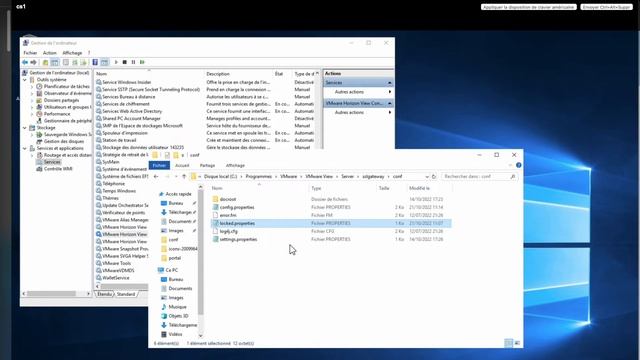Click Back arrow in Computer Management toolbar
Image resolution: width=640 pixels, height=360 pixels.
click(25, 62)
